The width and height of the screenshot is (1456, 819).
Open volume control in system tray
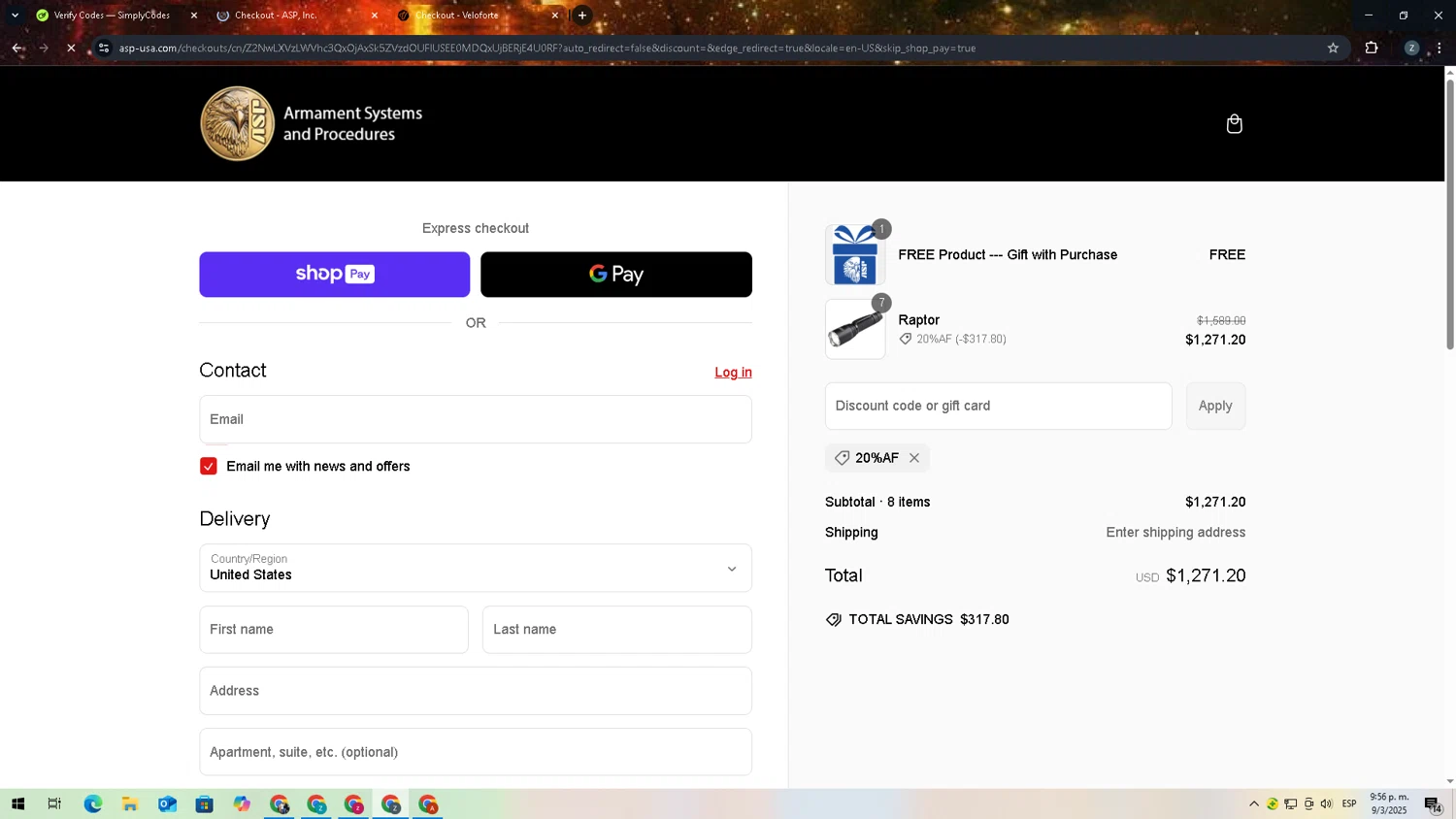tap(1327, 804)
